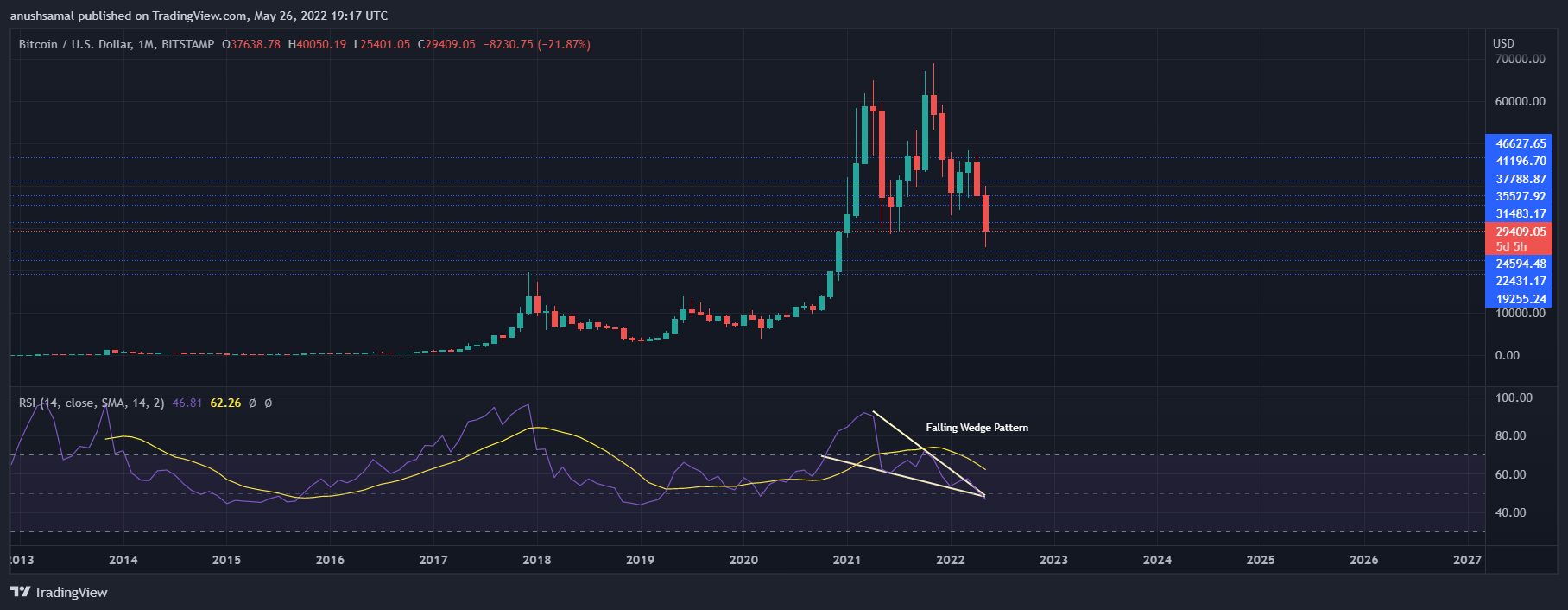Image resolution: width=1568 pixels, height=610 pixels.
Task: Click the published on TradingView.com header text
Action: [199, 16]
